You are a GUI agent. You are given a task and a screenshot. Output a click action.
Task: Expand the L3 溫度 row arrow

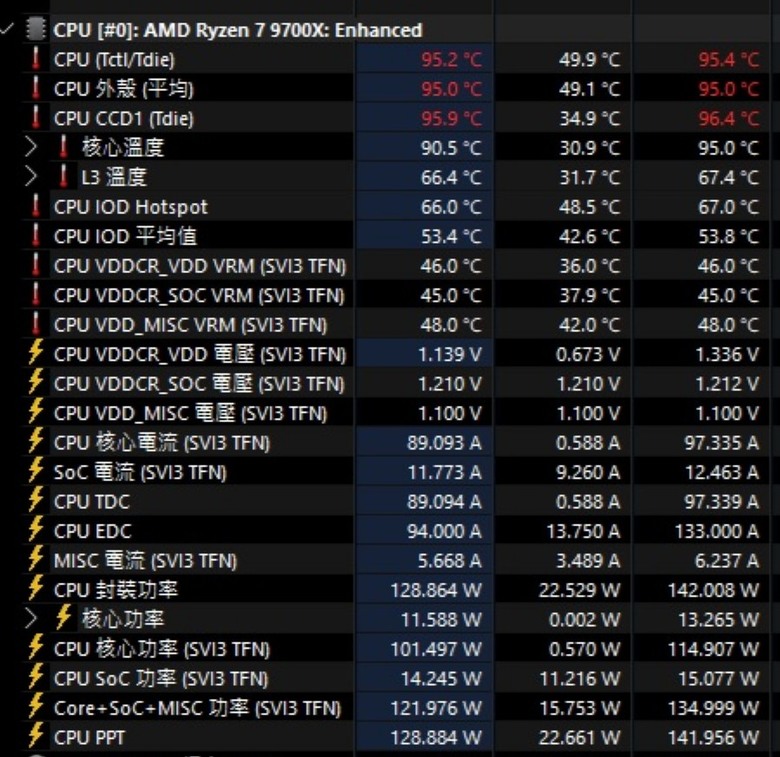coord(31,177)
